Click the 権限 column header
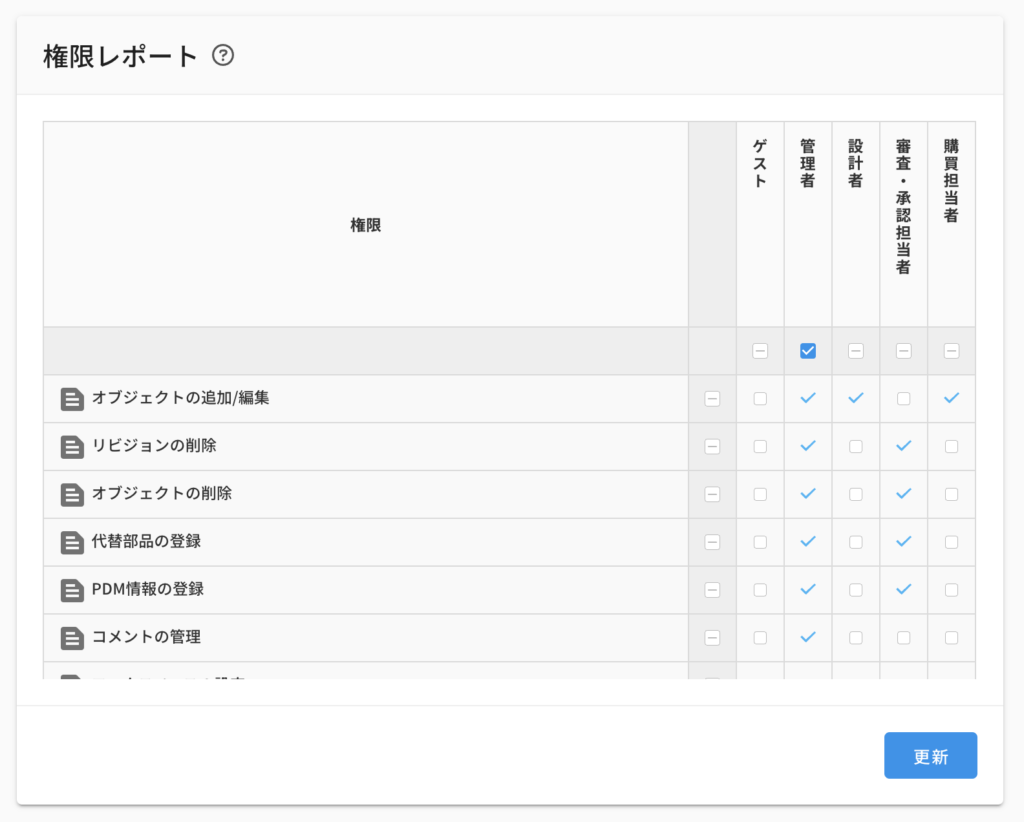1024x822 pixels. point(364,224)
